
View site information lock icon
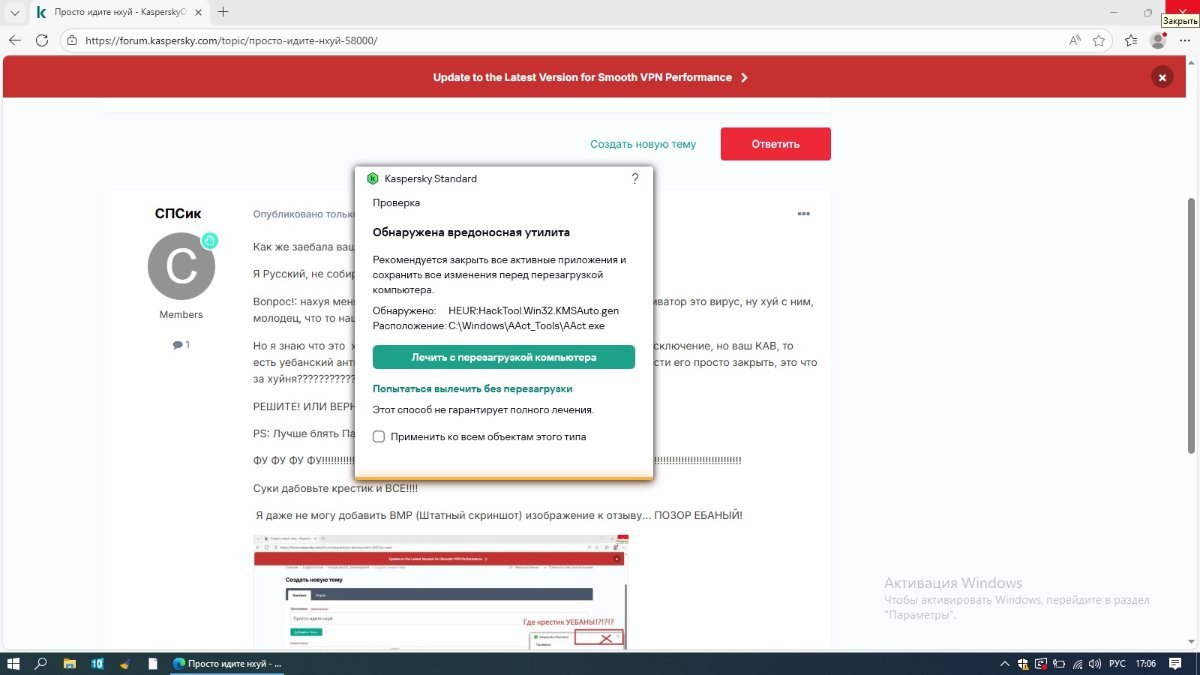(x=72, y=41)
